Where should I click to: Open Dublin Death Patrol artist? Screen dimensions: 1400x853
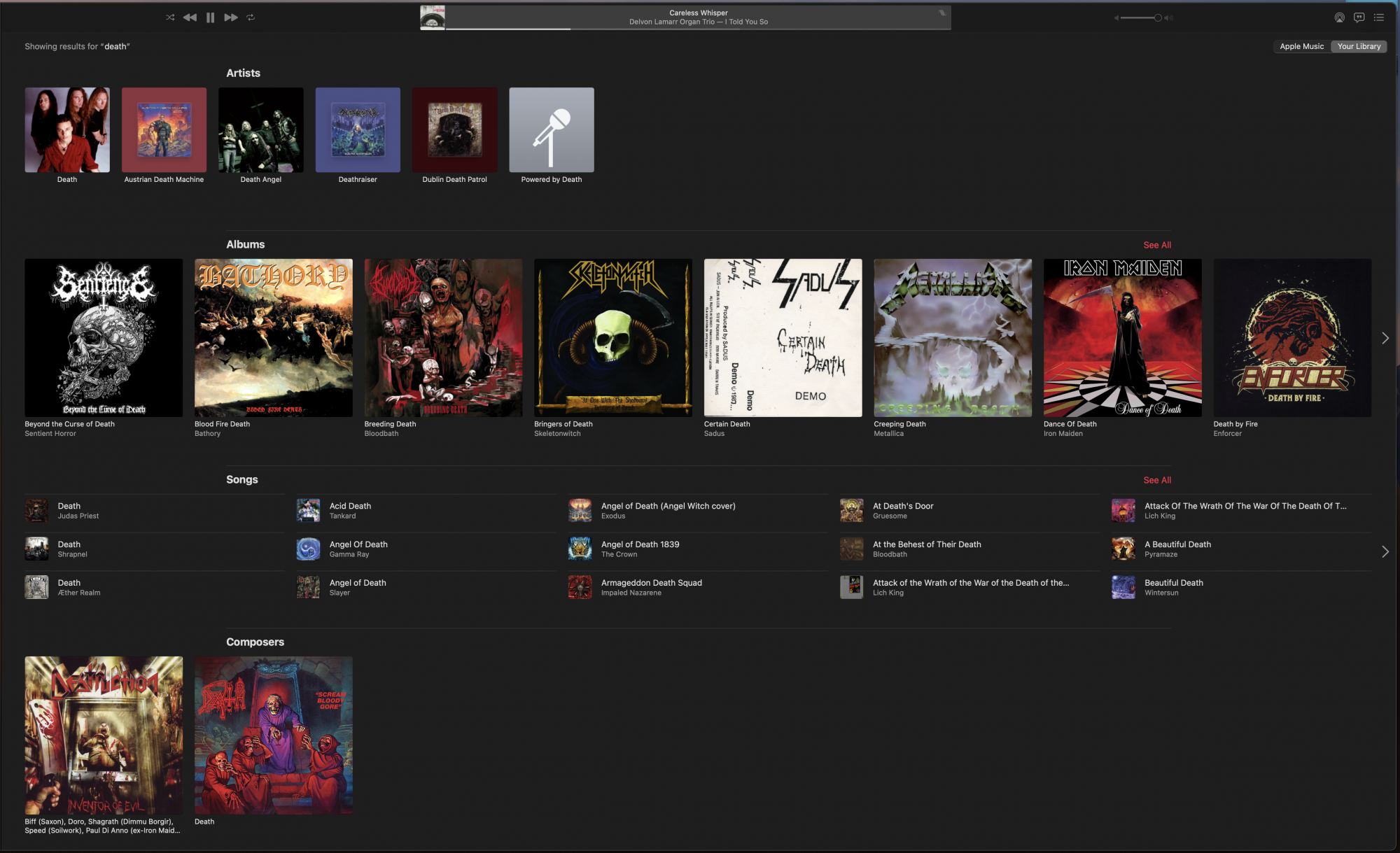point(455,130)
